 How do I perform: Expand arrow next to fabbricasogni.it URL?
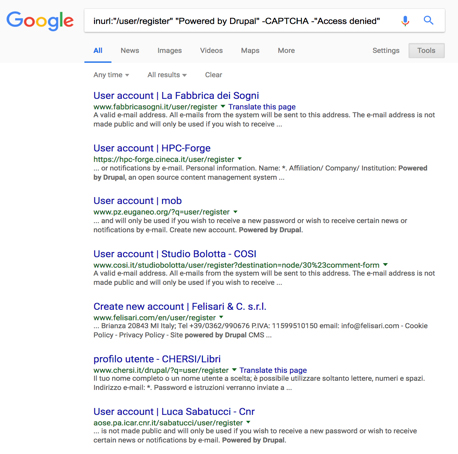(223, 106)
